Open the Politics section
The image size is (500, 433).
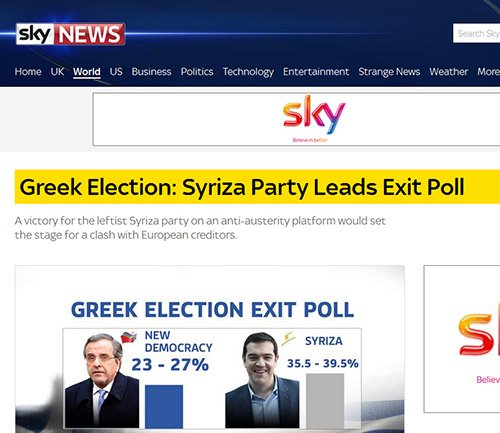coord(197,72)
